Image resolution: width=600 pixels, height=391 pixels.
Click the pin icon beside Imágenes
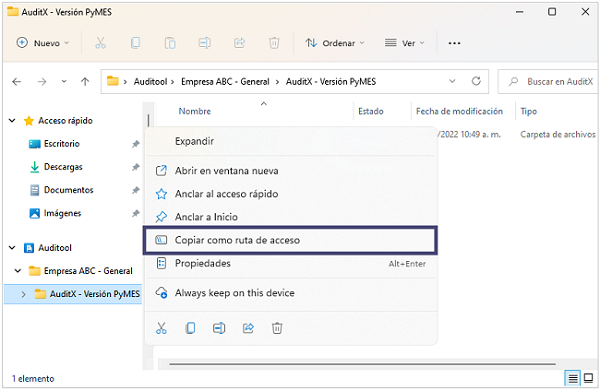pyautogui.click(x=135, y=213)
